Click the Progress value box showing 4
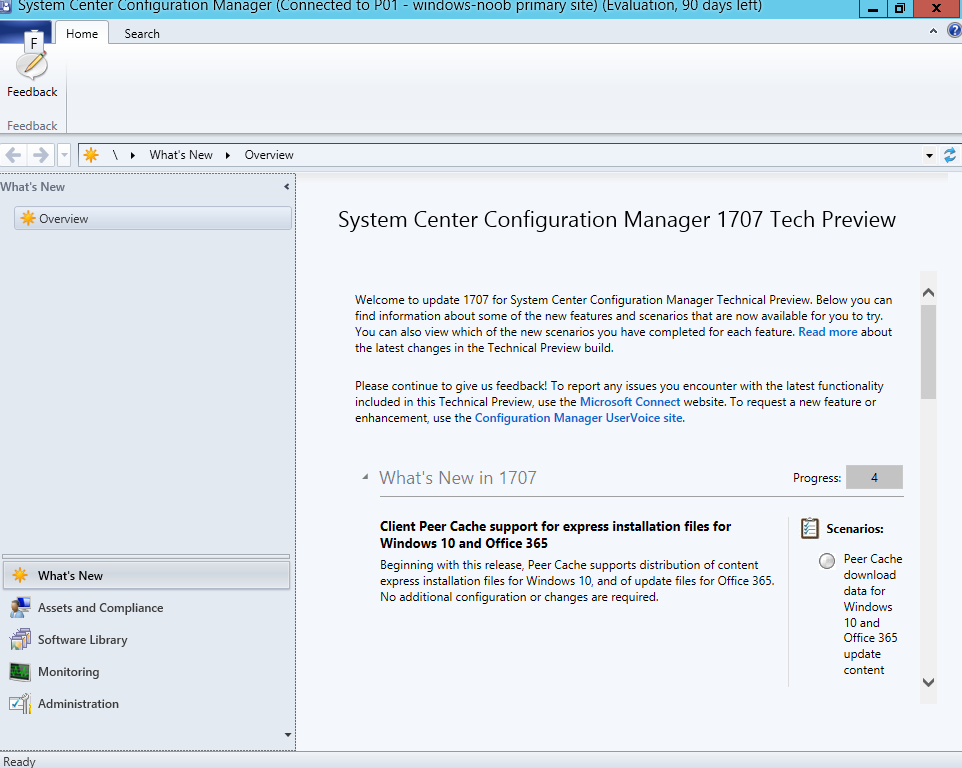Viewport: 962px width, 768px height. [874, 477]
